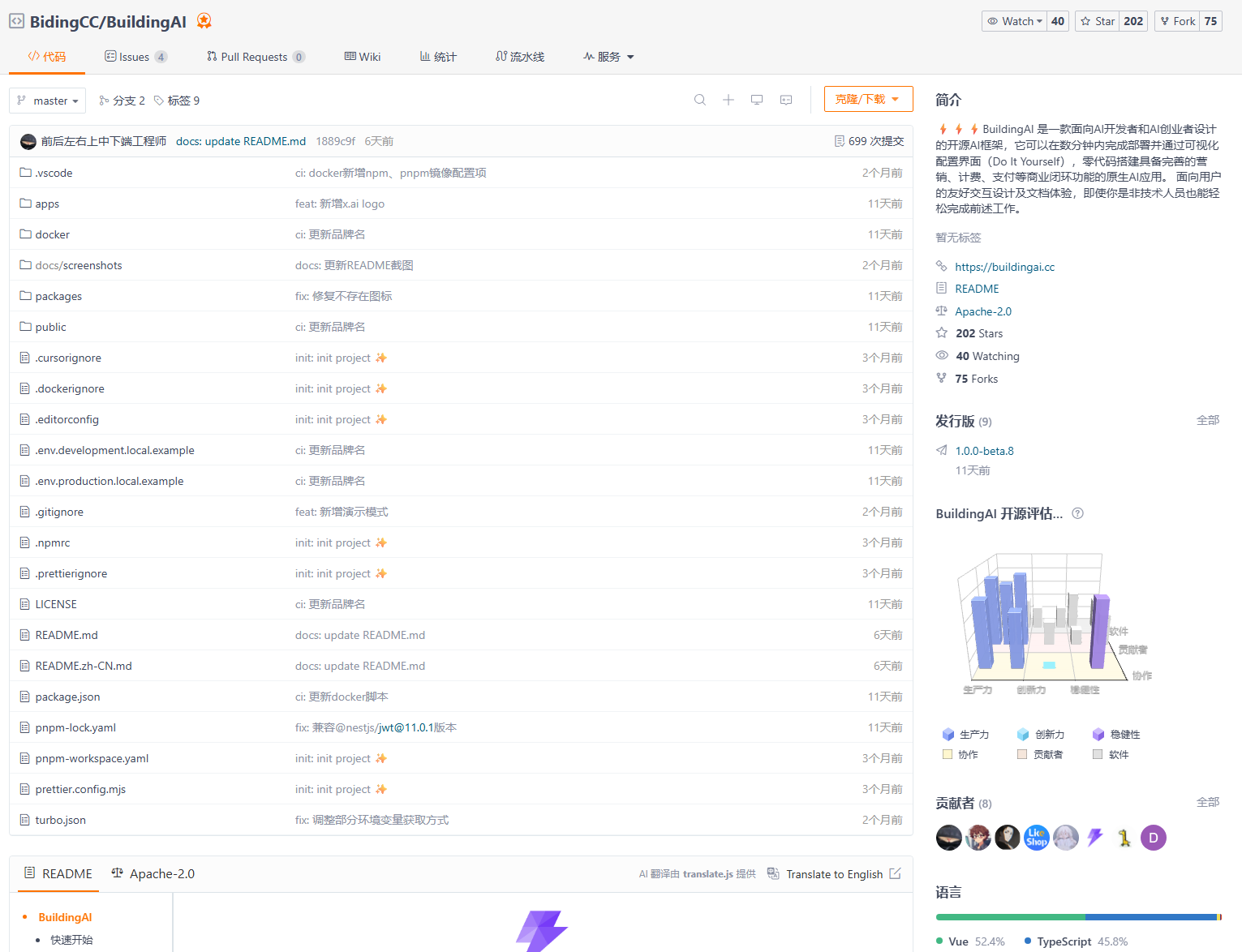The width and height of the screenshot is (1242, 952).
Task: Click the first contributor avatar
Action: click(949, 838)
